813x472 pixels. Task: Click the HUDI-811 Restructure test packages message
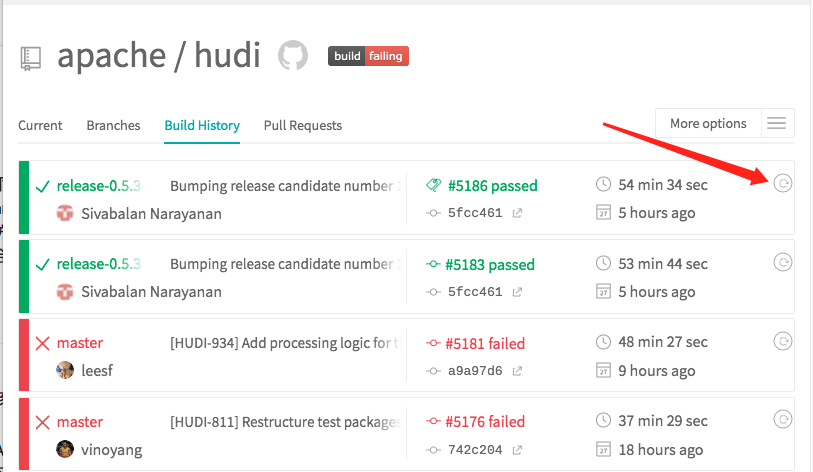pyautogui.click(x=286, y=422)
